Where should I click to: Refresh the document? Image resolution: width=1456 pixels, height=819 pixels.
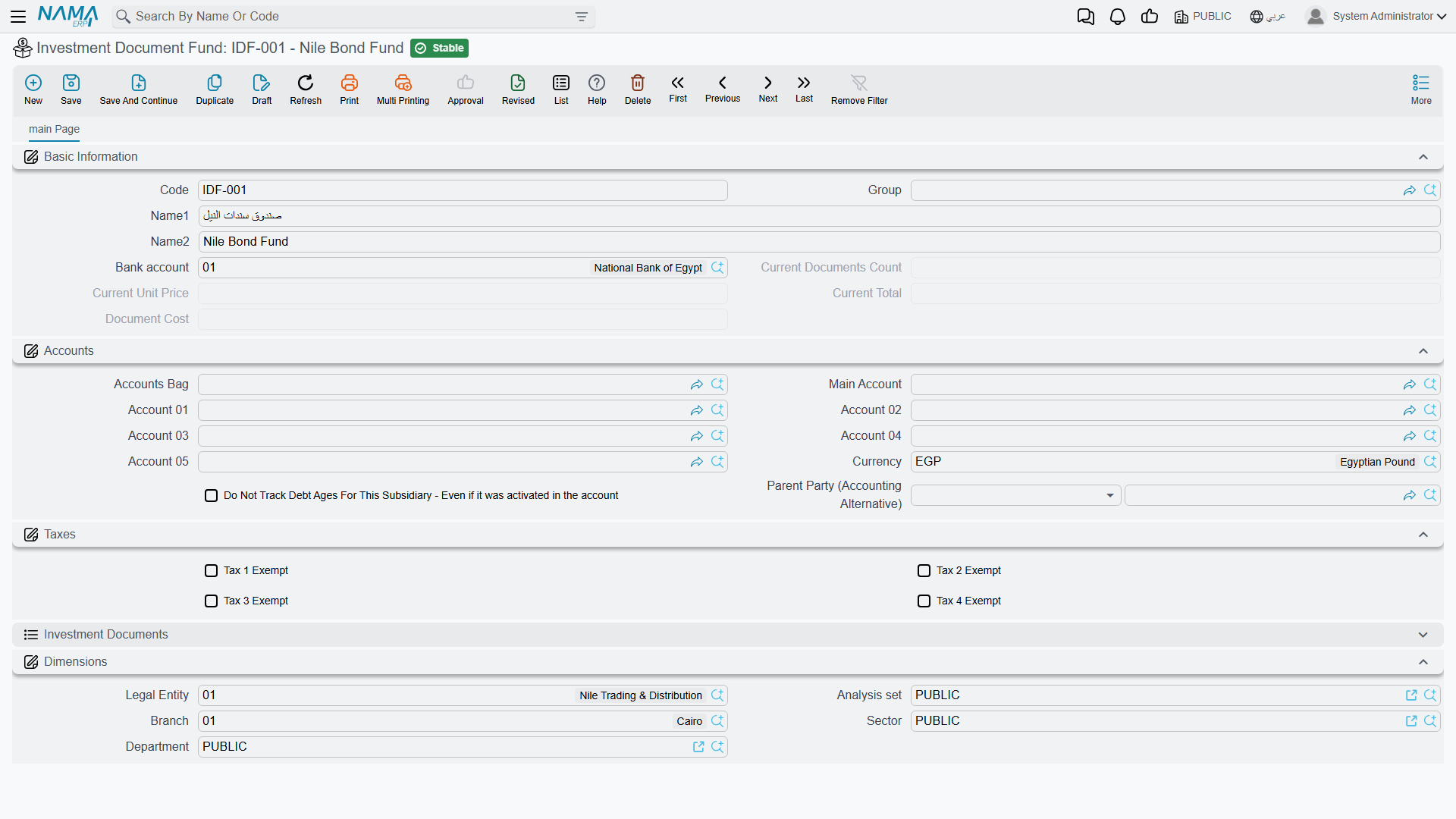point(306,83)
